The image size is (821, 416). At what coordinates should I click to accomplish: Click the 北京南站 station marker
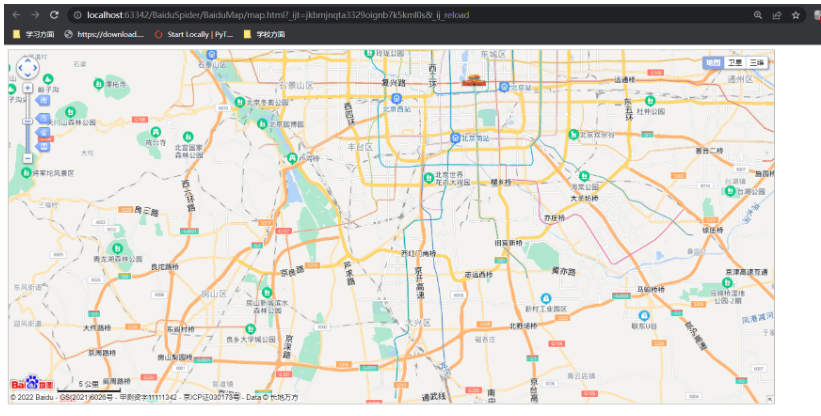[455, 138]
